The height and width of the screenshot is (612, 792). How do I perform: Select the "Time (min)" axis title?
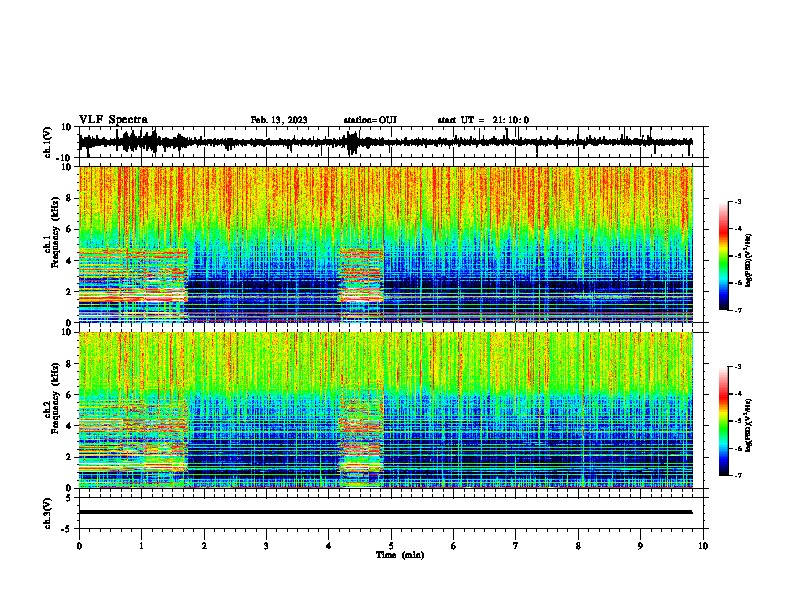point(400,555)
